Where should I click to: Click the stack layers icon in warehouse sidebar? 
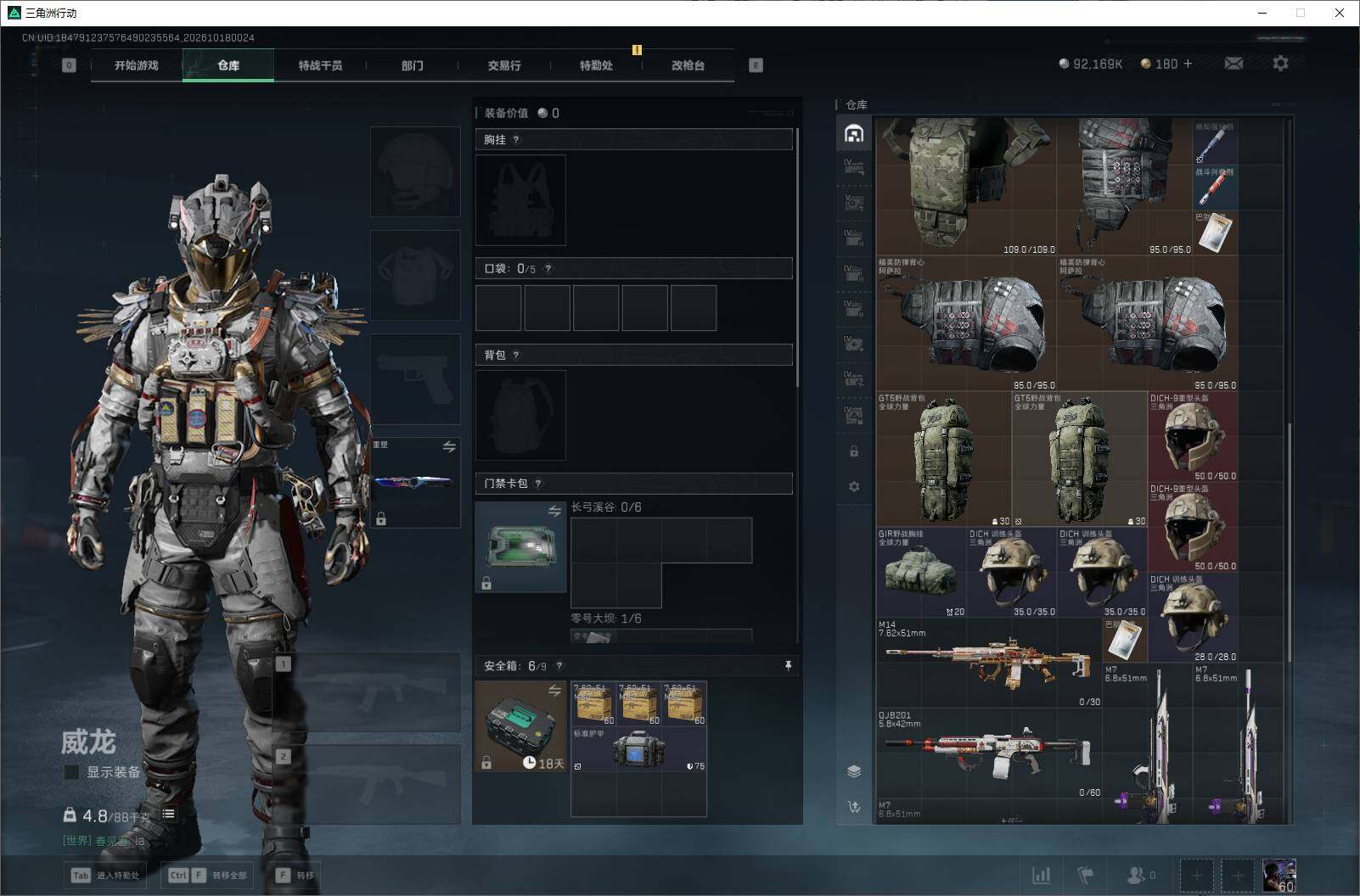click(854, 770)
